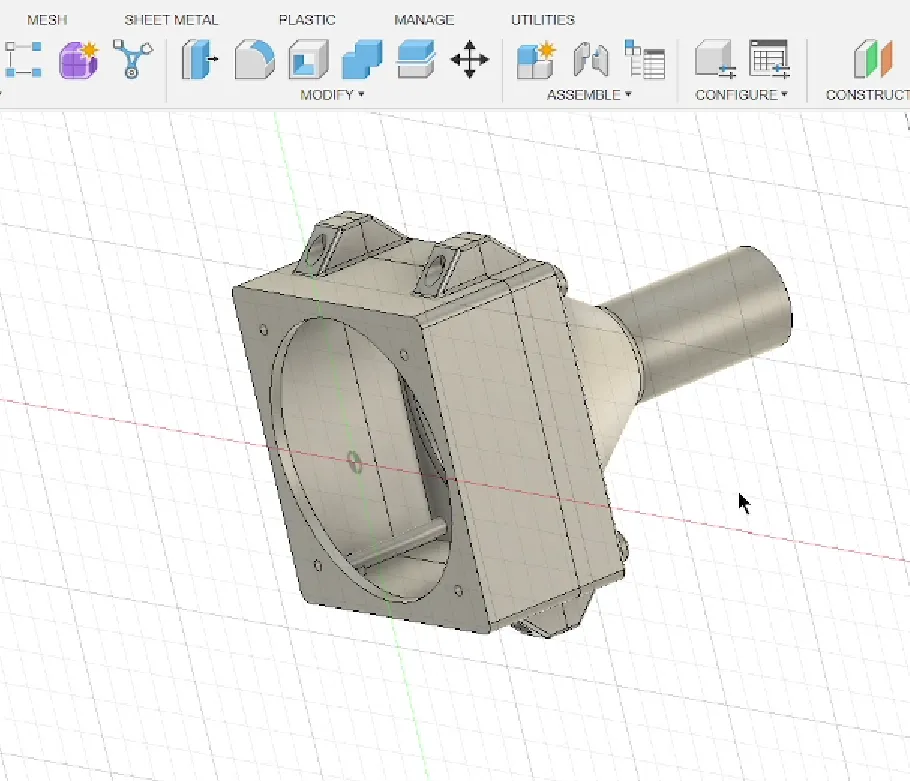The width and height of the screenshot is (910, 781).
Task: Switch to the MANAGE tab
Action: [x=424, y=20]
